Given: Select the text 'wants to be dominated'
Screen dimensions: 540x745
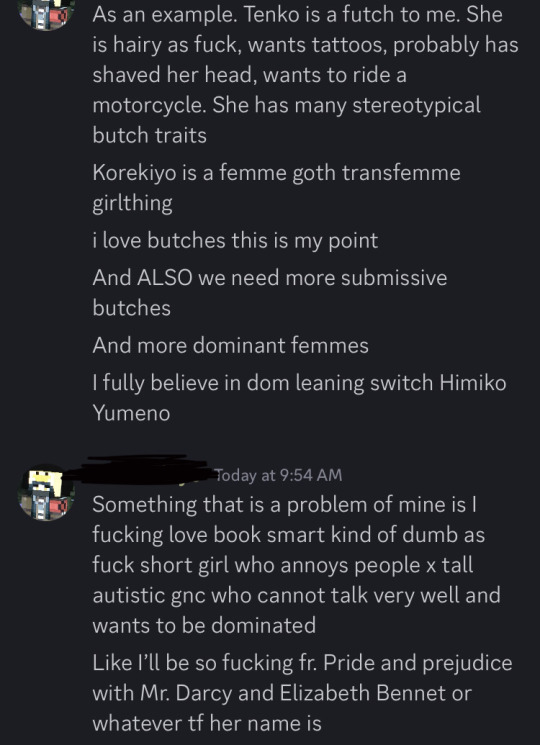Looking at the screenshot, I should [x=204, y=625].
